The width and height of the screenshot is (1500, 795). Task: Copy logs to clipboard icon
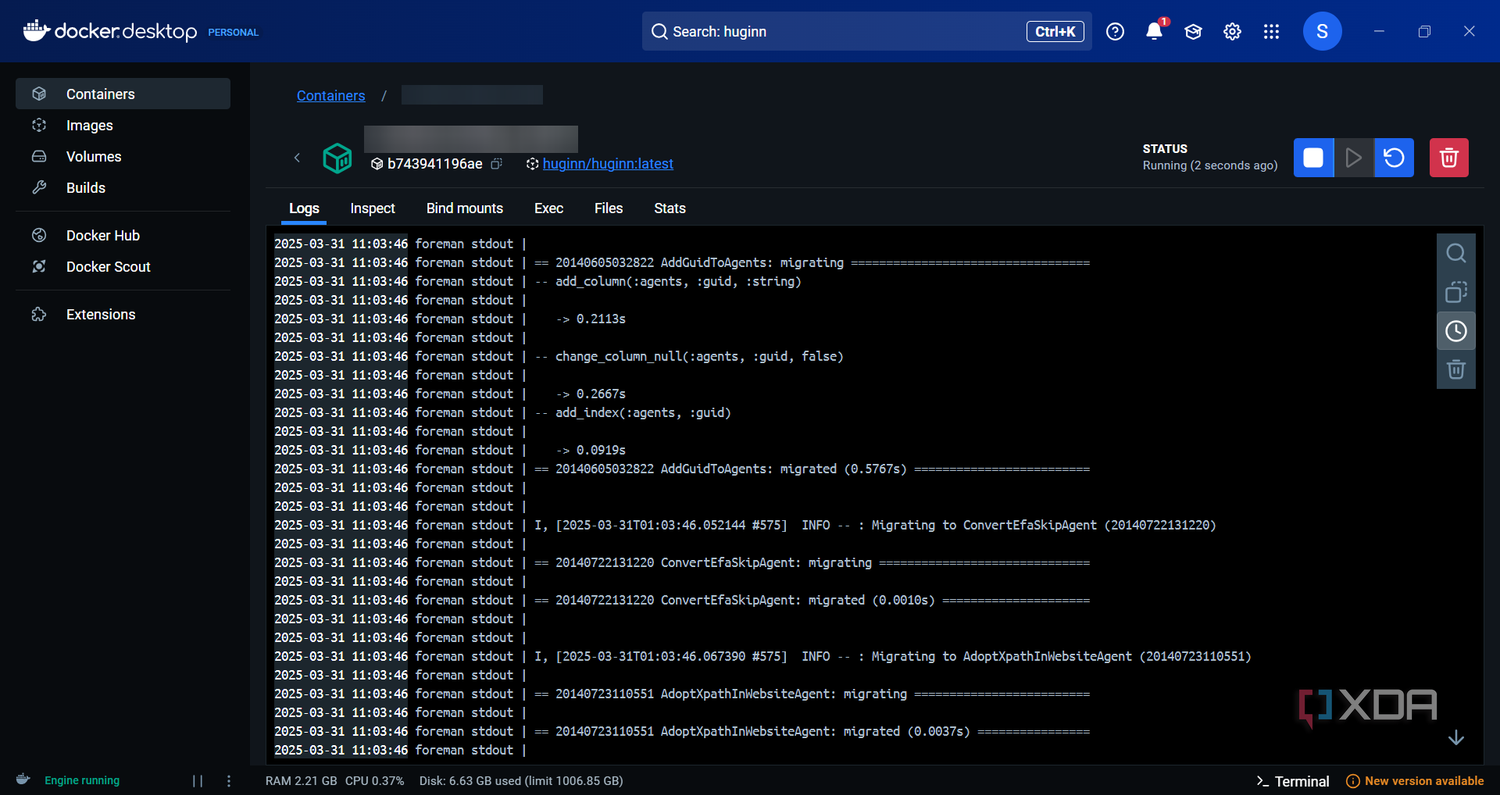[1456, 292]
